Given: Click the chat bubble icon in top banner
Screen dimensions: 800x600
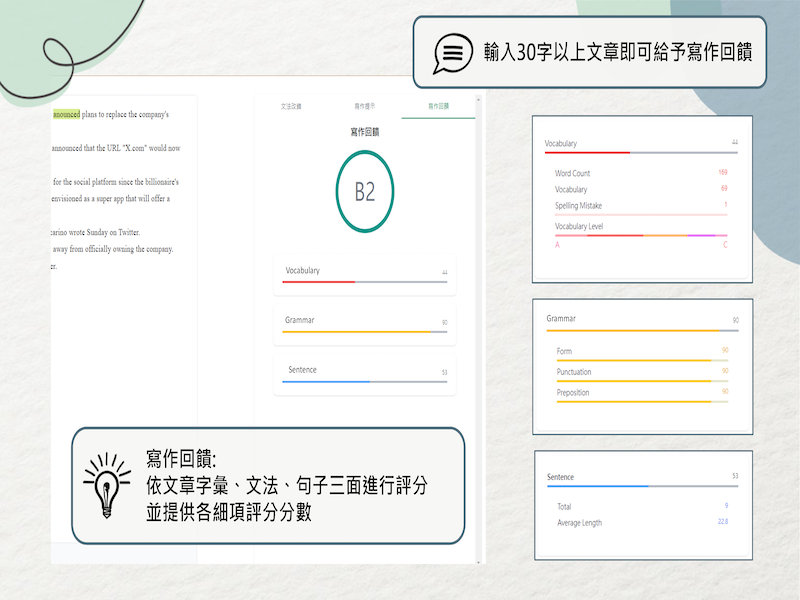Looking at the screenshot, I should [451, 52].
